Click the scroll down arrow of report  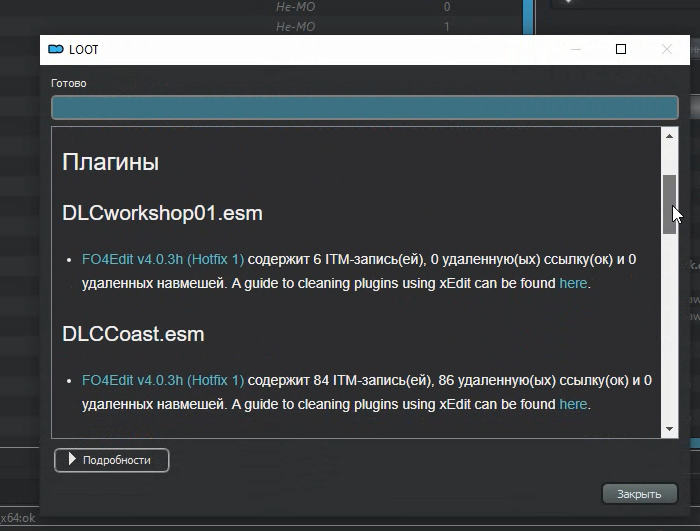pos(669,429)
